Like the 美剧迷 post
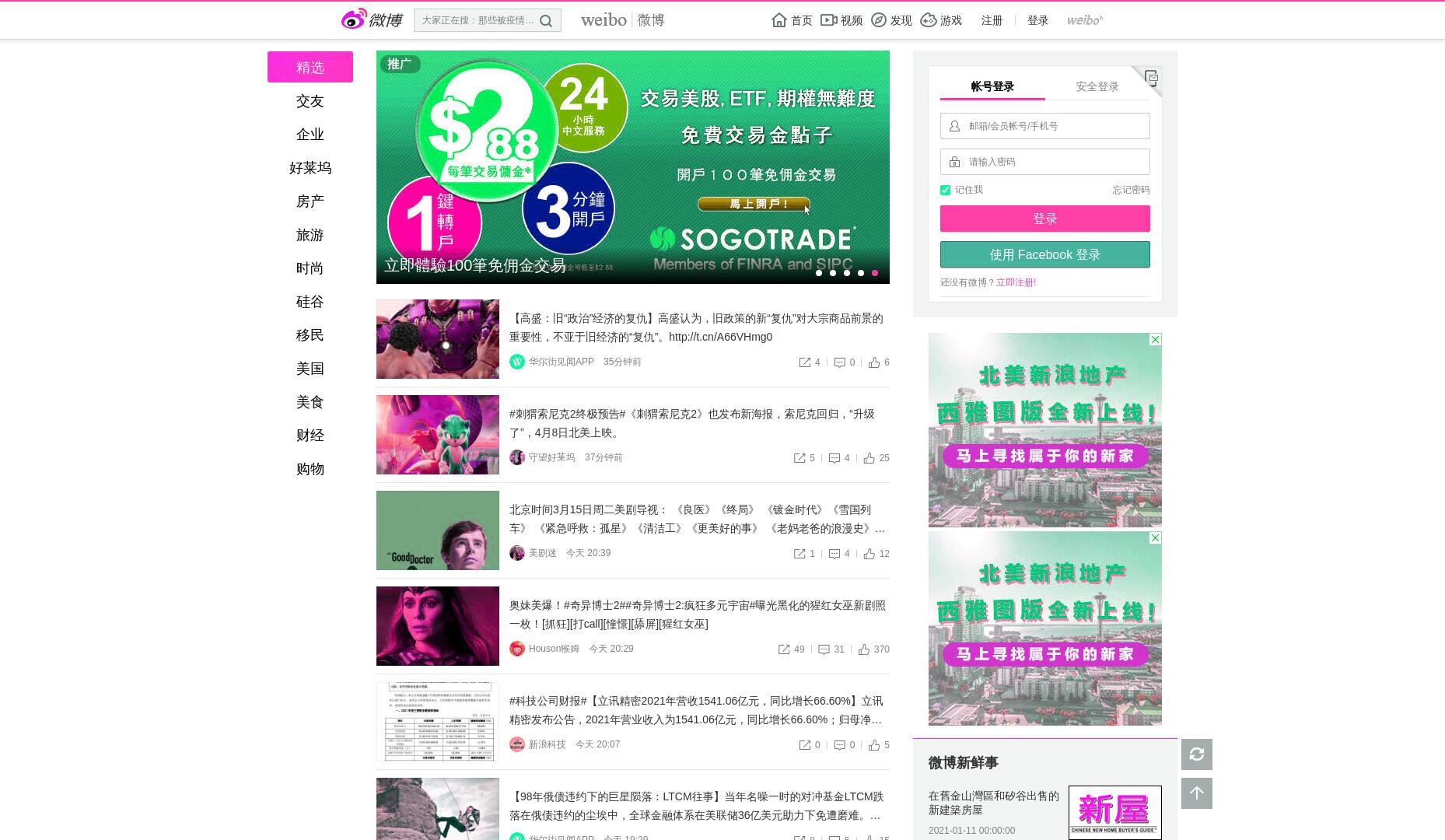1445x840 pixels. 869,554
